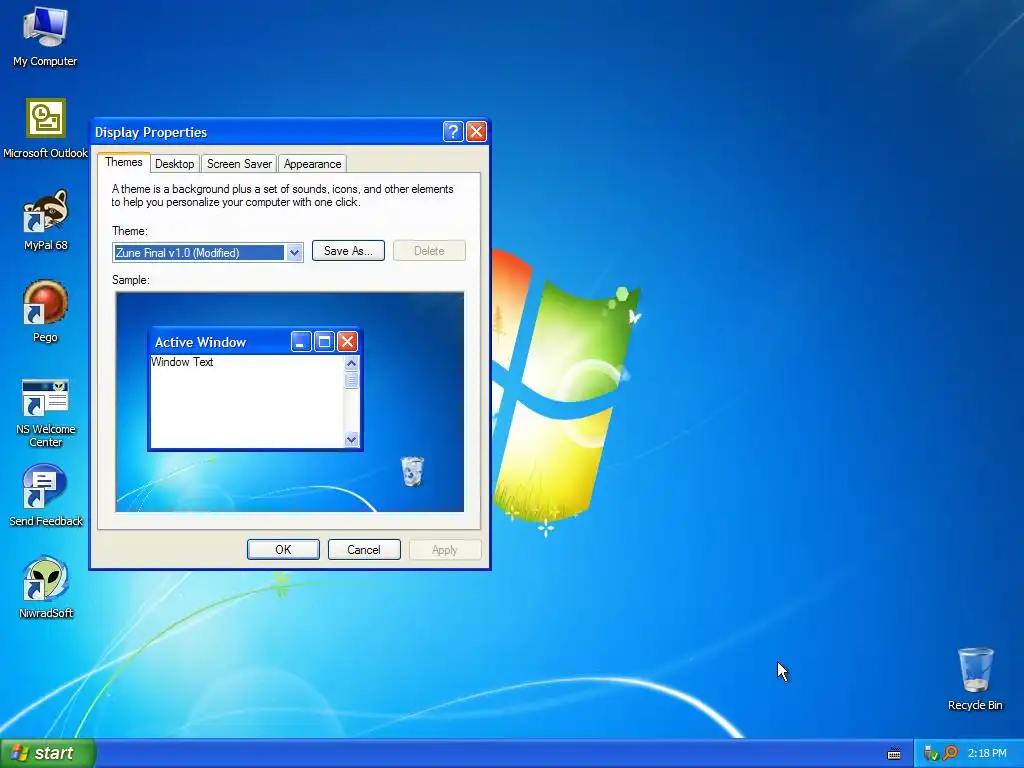Select the Microsoft Outlook desktop icon
The image size is (1024, 768).
click(x=45, y=128)
